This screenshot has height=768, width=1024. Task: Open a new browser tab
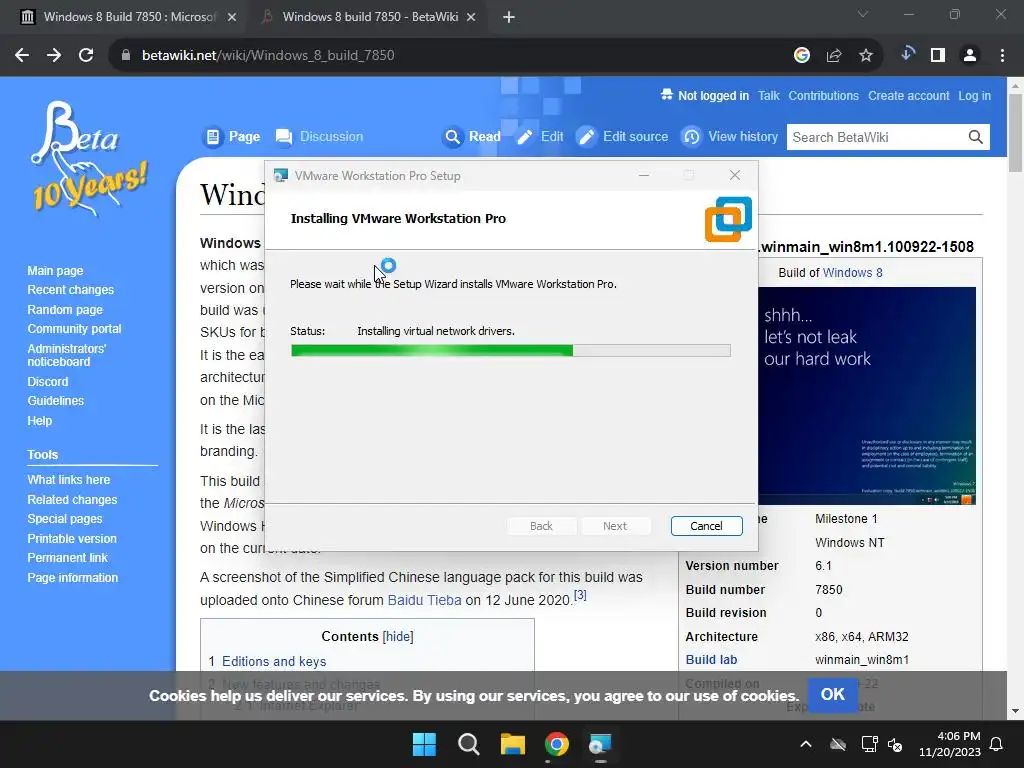509,17
